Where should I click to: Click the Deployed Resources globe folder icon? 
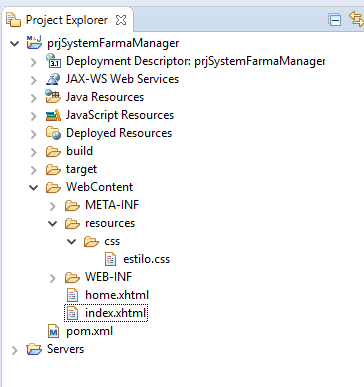[x=53, y=133]
